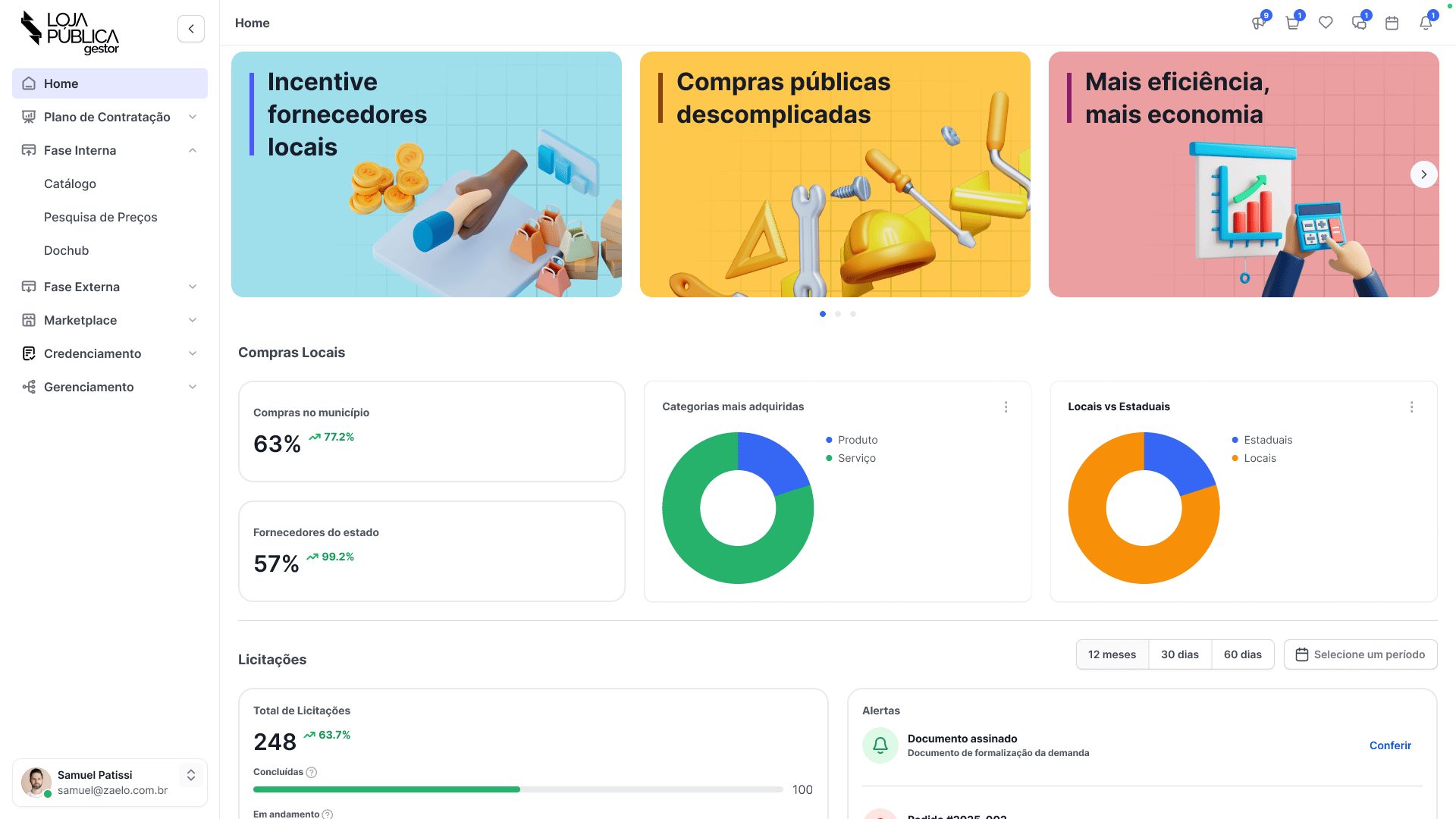The image size is (1456, 819).
Task: Click the calendar icon in header
Action: coord(1392,23)
